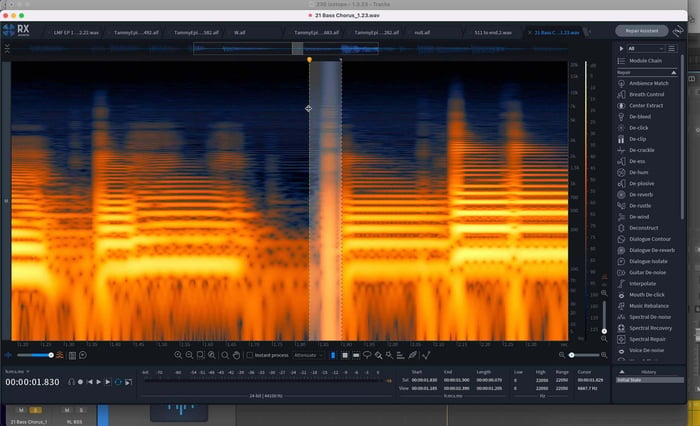
Task: Open the Module Chain
Action: pyautogui.click(x=645, y=61)
